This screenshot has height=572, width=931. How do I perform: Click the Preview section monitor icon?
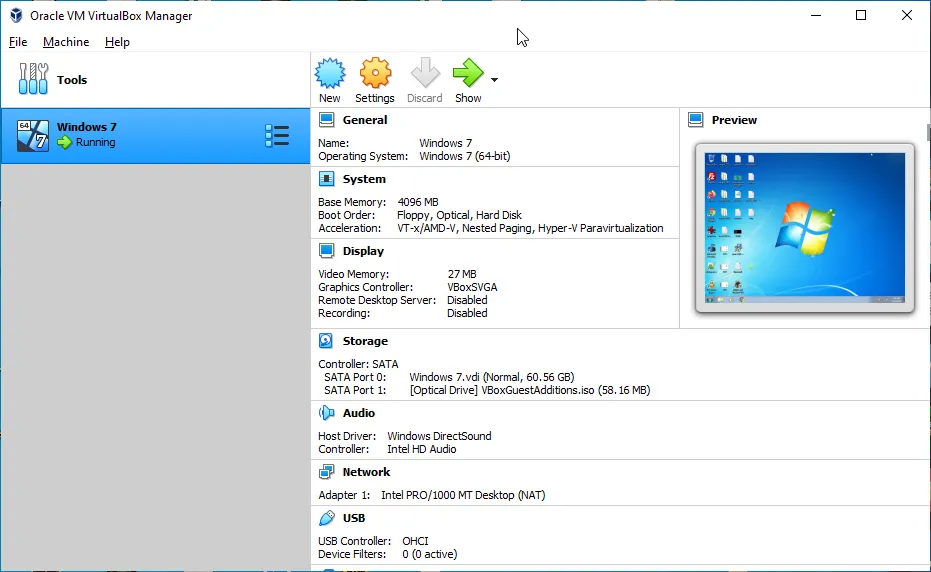[696, 120]
